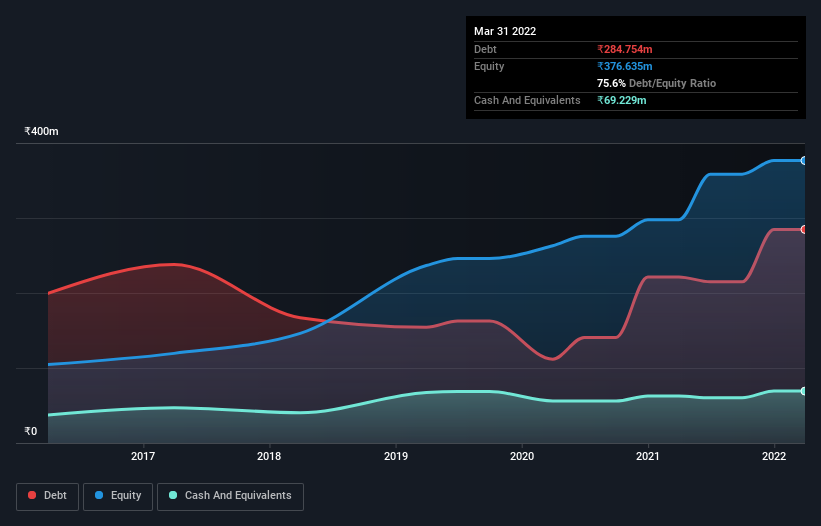Click the 2020 x-axis label
The width and height of the screenshot is (821, 526).
coord(522,456)
